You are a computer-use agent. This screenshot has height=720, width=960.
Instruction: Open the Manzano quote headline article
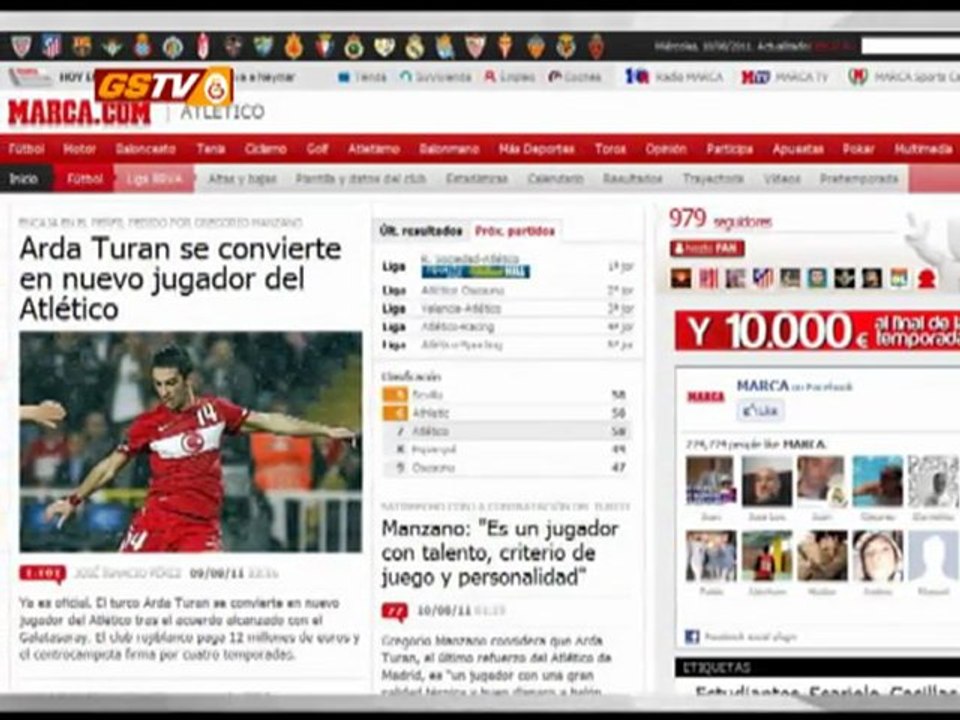point(501,553)
